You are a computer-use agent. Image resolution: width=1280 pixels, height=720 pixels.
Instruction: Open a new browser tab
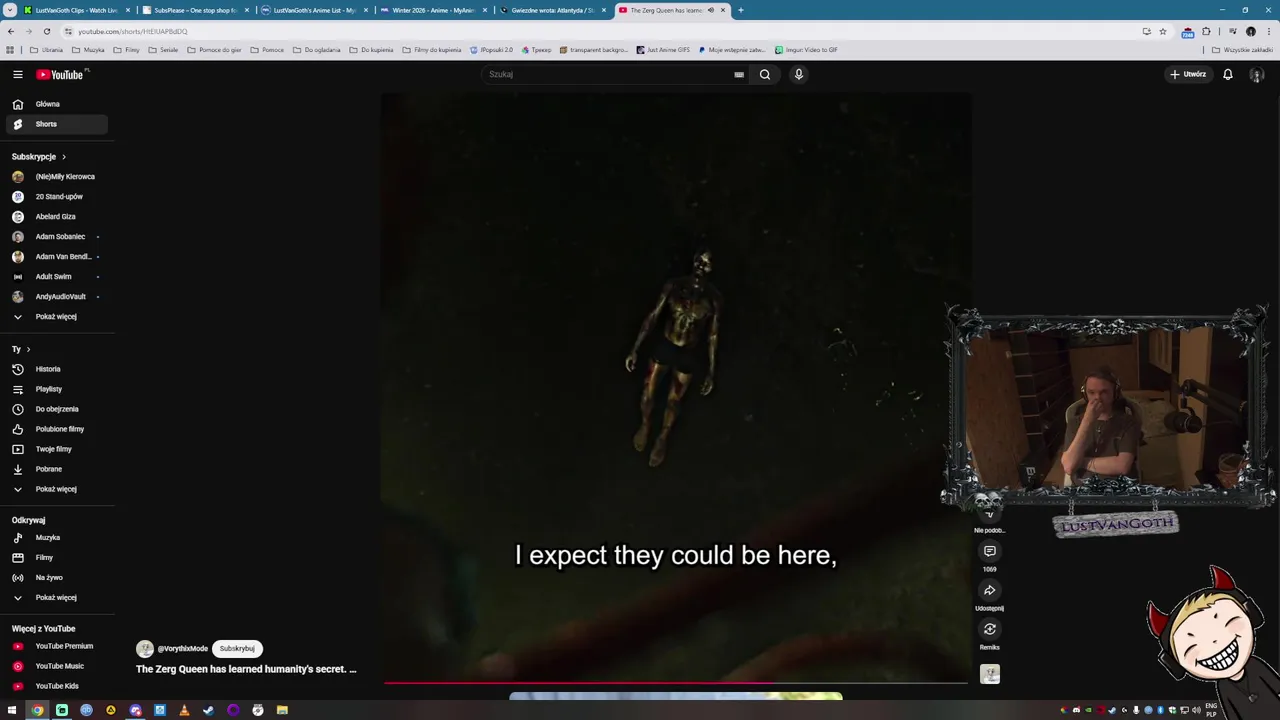tap(741, 10)
